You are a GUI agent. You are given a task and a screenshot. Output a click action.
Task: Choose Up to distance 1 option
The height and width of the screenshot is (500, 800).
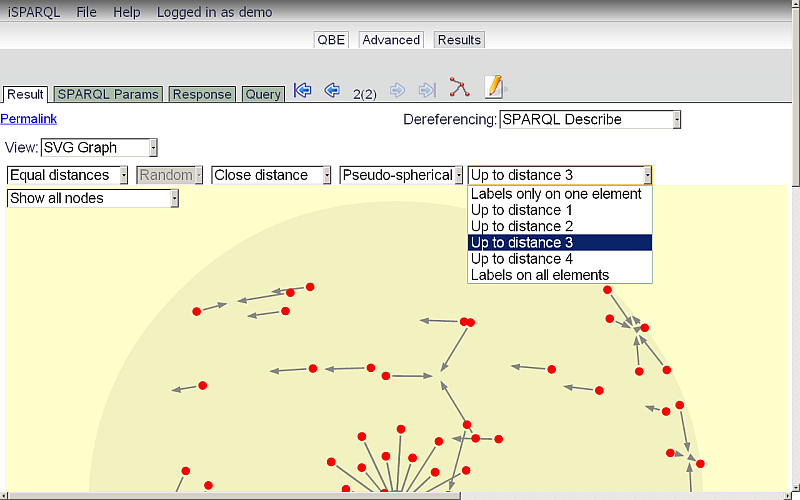click(x=560, y=210)
